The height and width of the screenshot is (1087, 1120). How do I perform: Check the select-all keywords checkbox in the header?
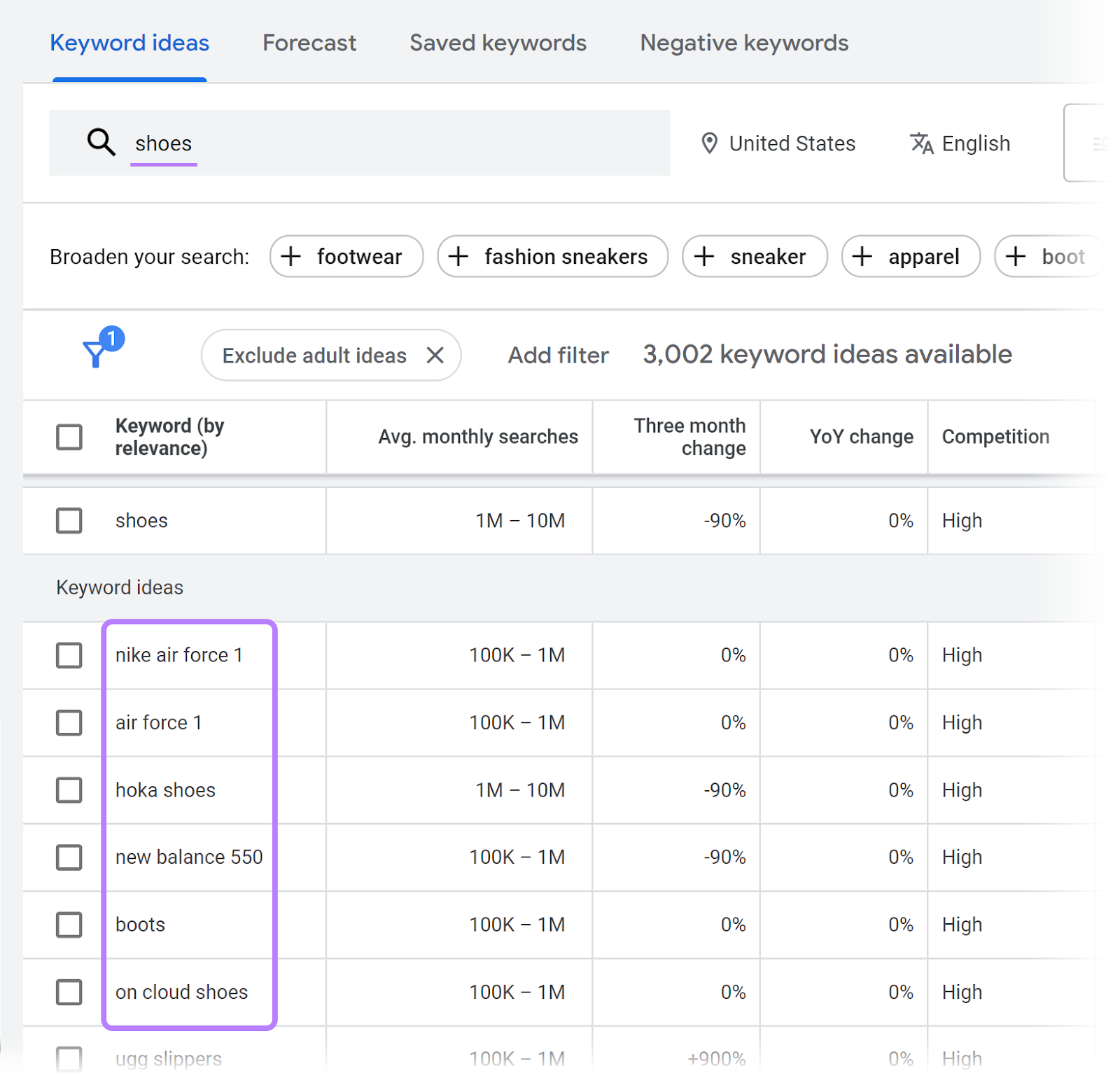point(69,436)
